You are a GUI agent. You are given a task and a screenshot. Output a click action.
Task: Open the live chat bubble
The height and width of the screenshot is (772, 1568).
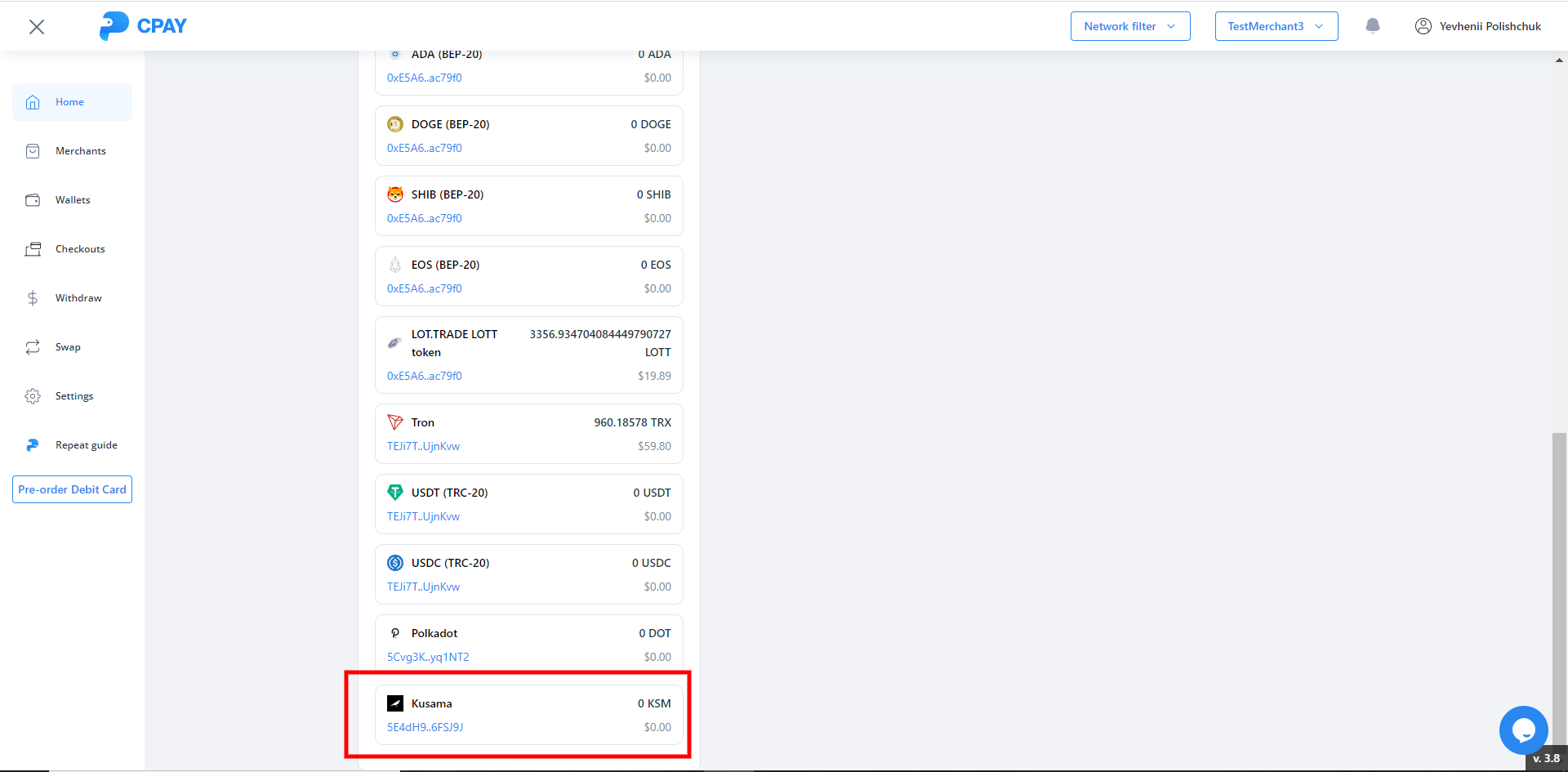pos(1523,730)
